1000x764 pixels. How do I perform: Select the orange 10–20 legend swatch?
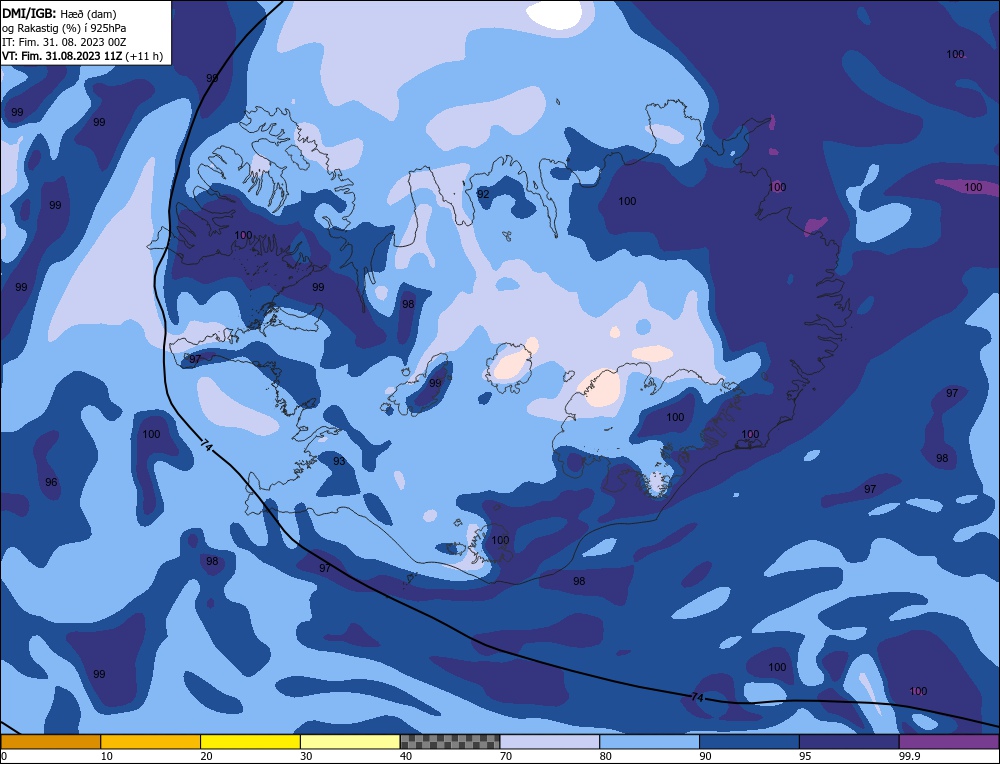click(x=151, y=742)
